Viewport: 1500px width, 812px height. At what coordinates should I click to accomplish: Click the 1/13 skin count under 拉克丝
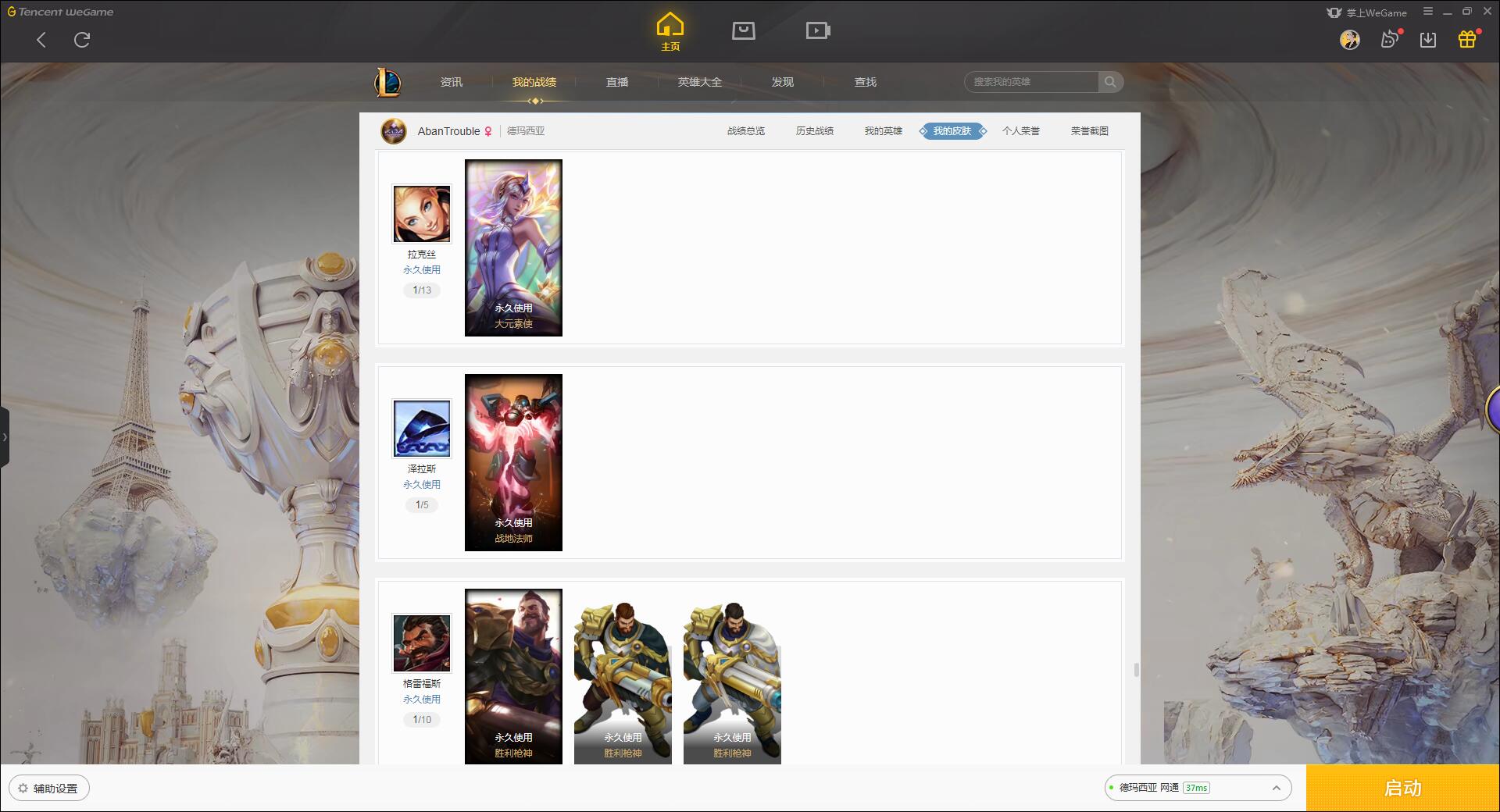pos(422,290)
